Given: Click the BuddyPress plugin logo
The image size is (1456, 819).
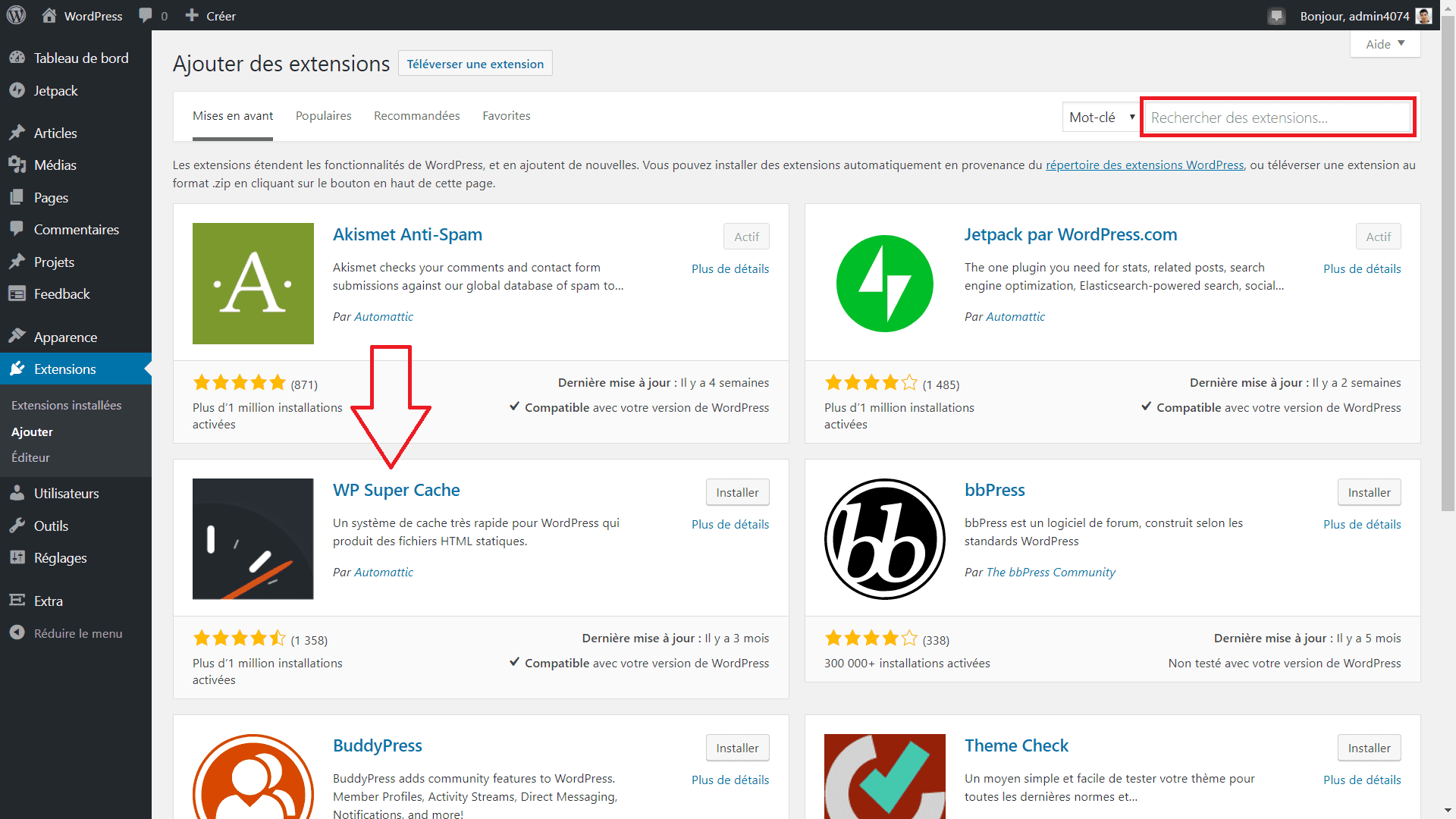Looking at the screenshot, I should (253, 777).
